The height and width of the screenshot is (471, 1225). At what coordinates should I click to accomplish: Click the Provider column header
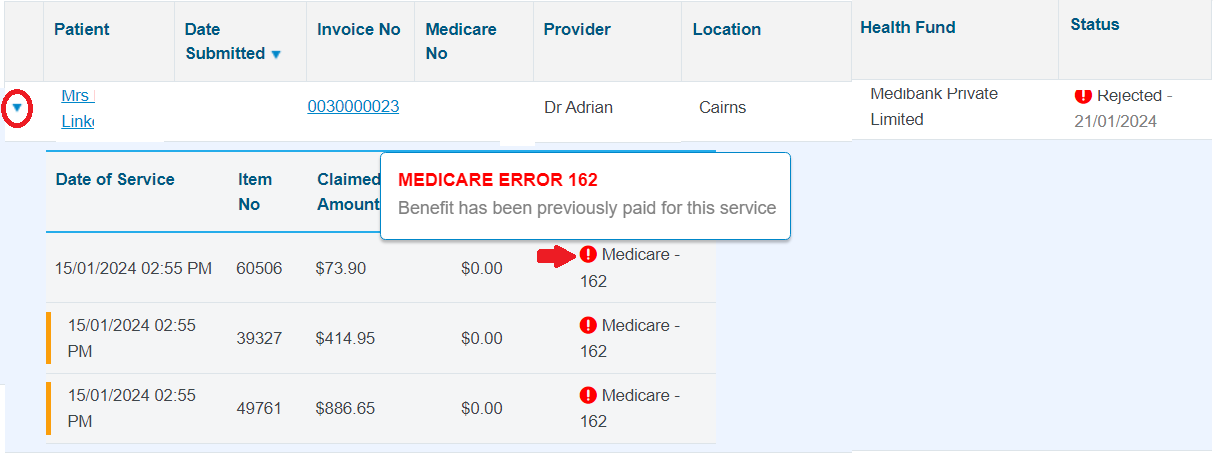point(577,29)
